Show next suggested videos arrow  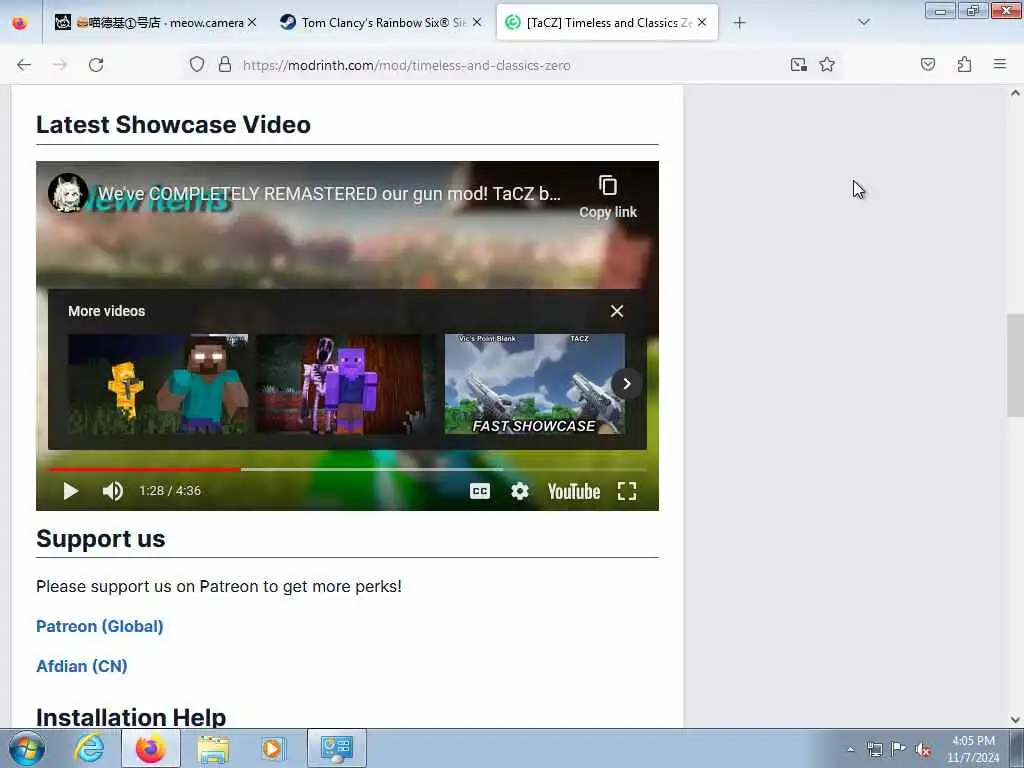pos(626,383)
